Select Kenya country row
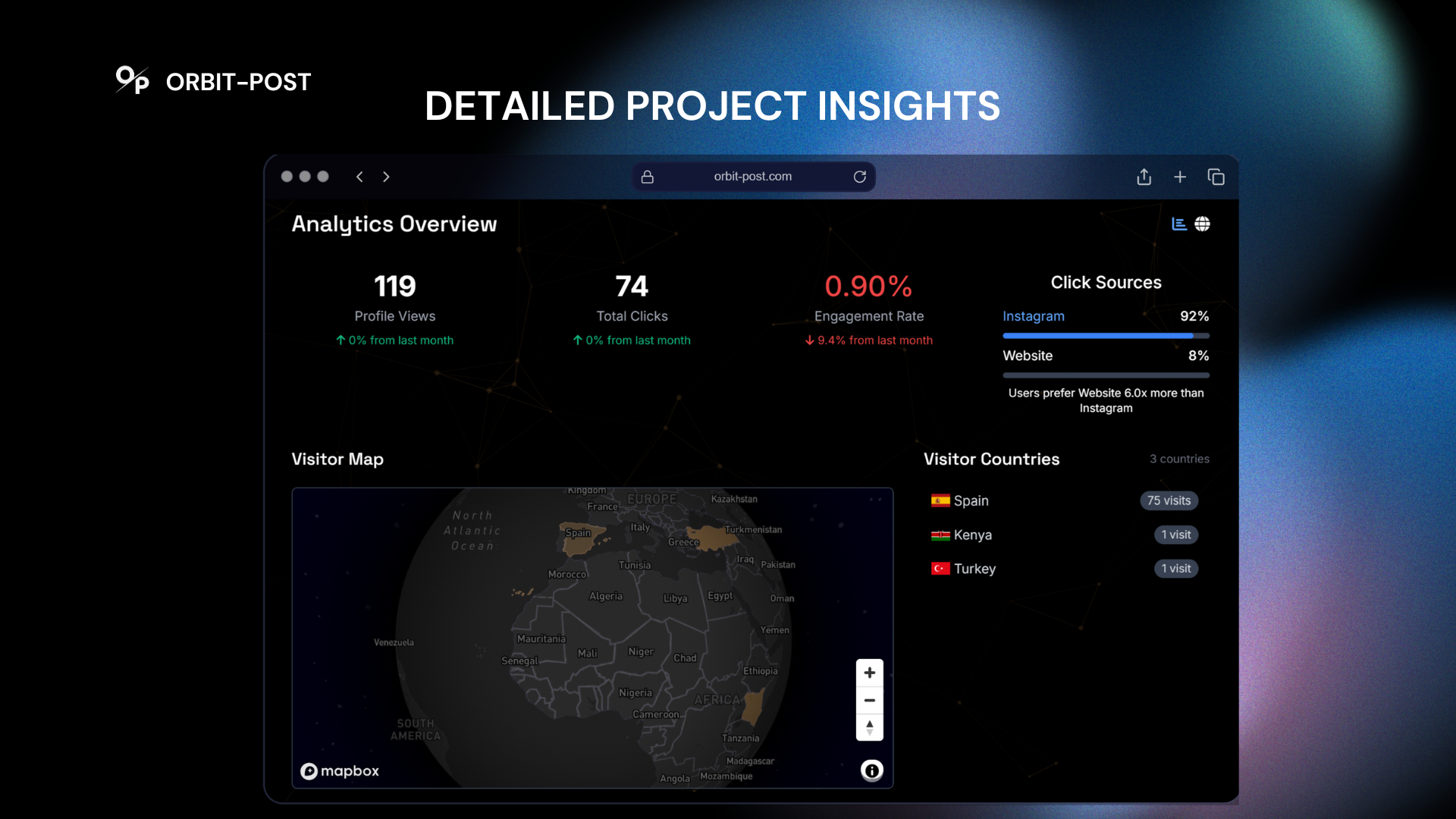Screen dimensions: 1456x819 (x=972, y=535)
